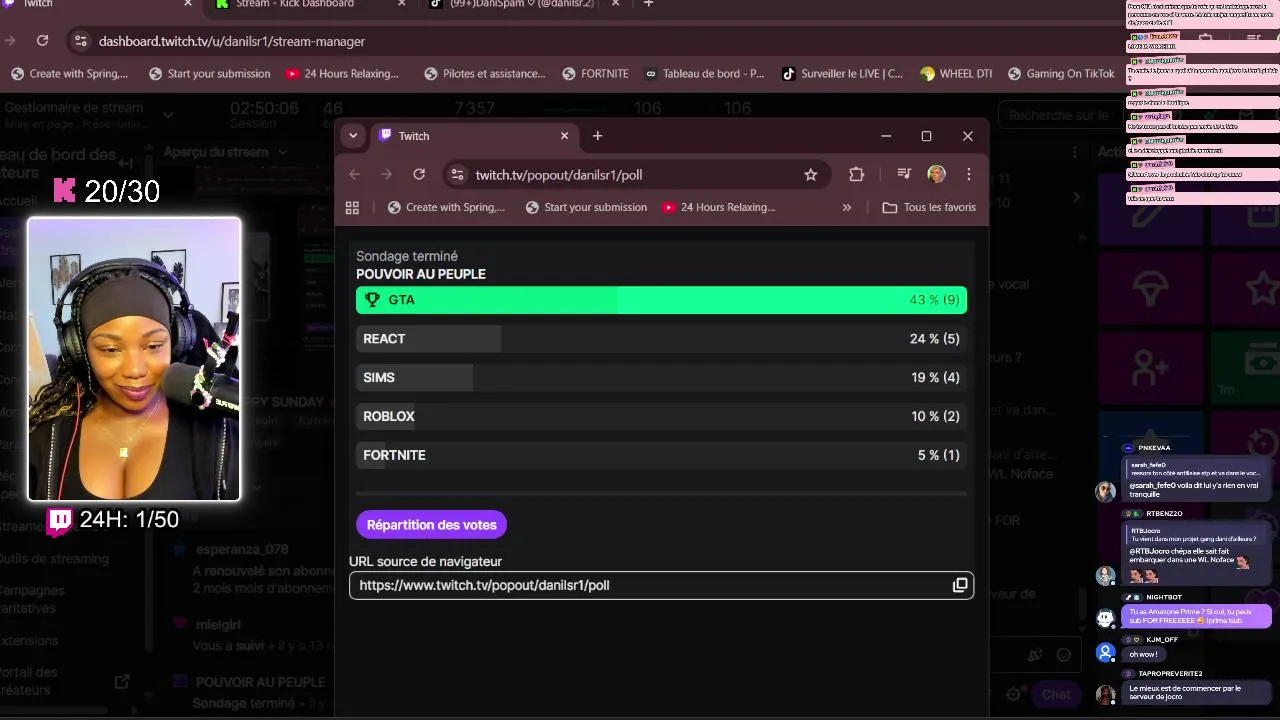Open Accueil in dashboard sidebar
Image resolution: width=1280 pixels, height=720 pixels.
coord(18,201)
